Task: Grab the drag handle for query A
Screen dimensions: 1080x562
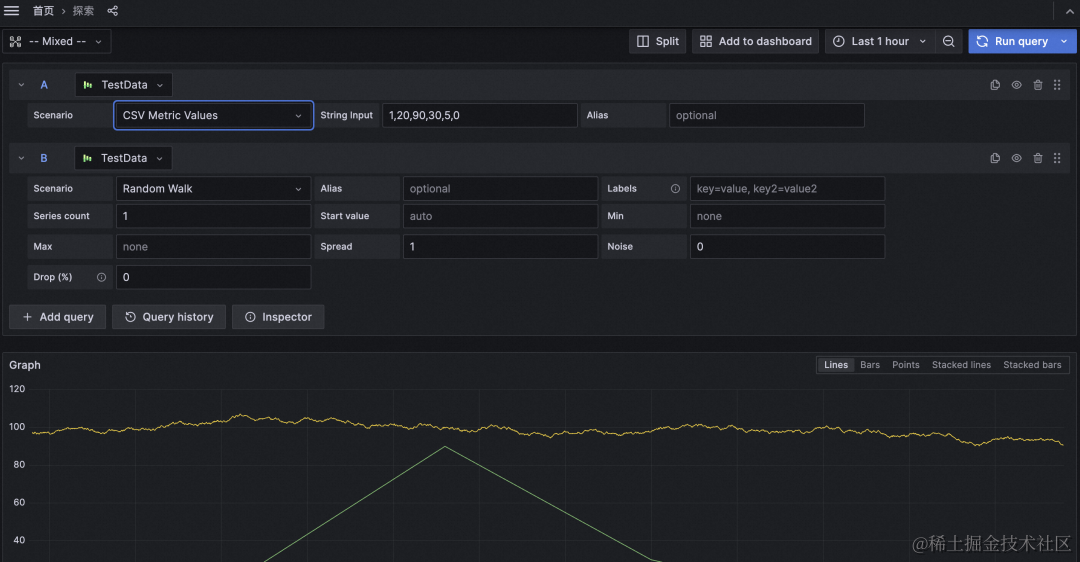Action: 1057,85
